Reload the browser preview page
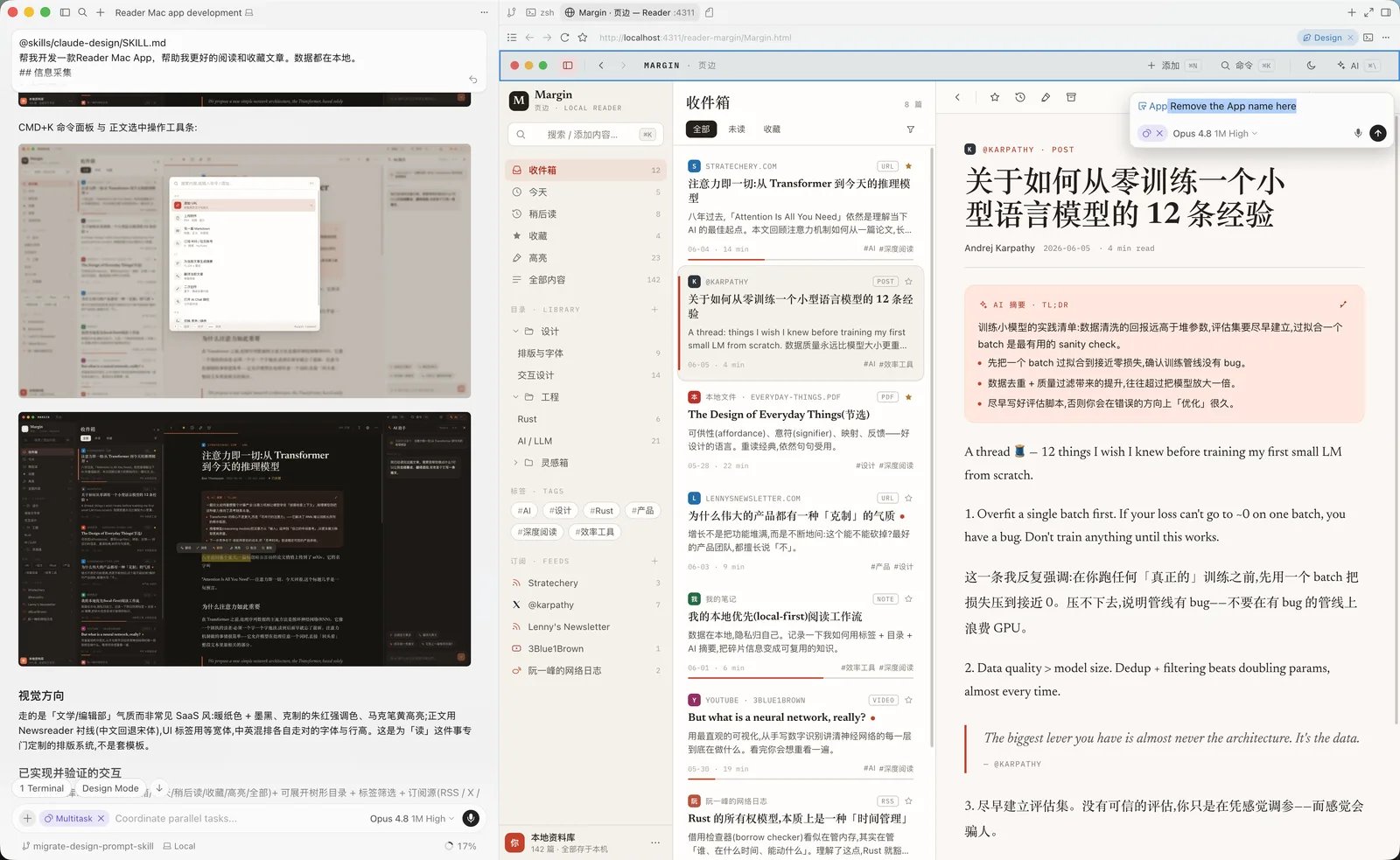Image resolution: width=1400 pixels, height=860 pixels. pyautogui.click(x=564, y=38)
